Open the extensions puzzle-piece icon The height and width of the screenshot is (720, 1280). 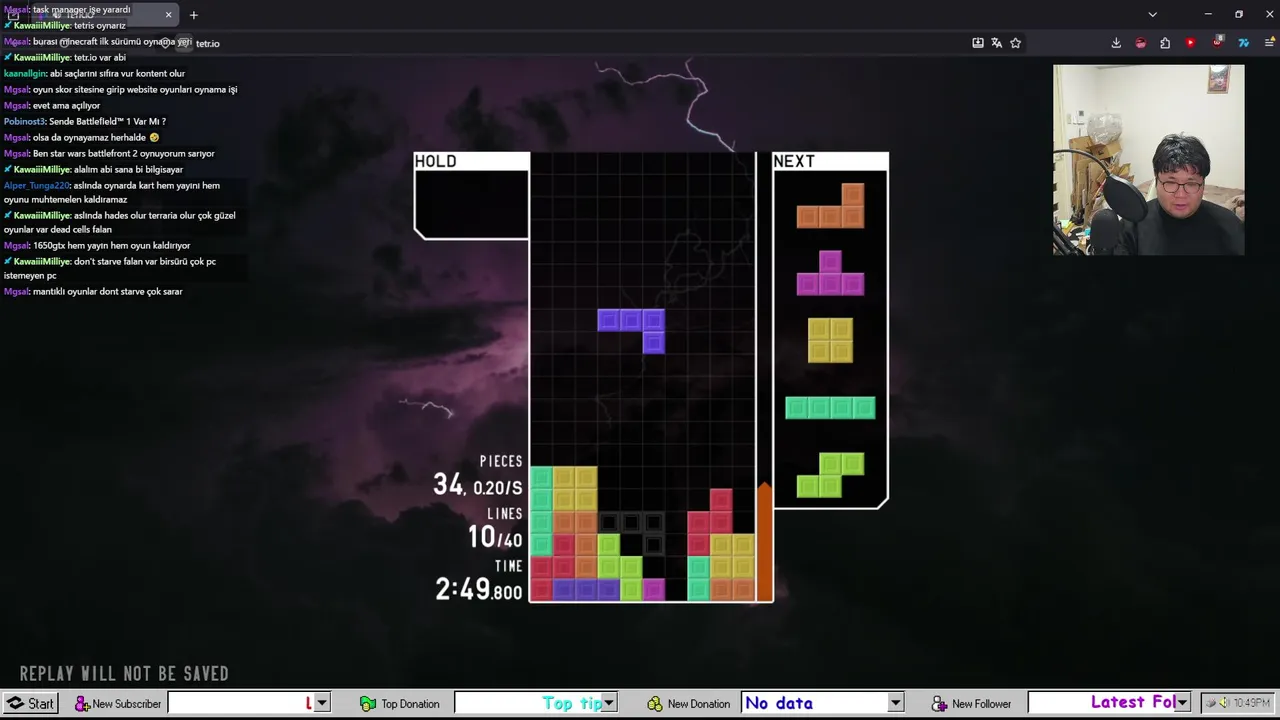coord(1165,43)
